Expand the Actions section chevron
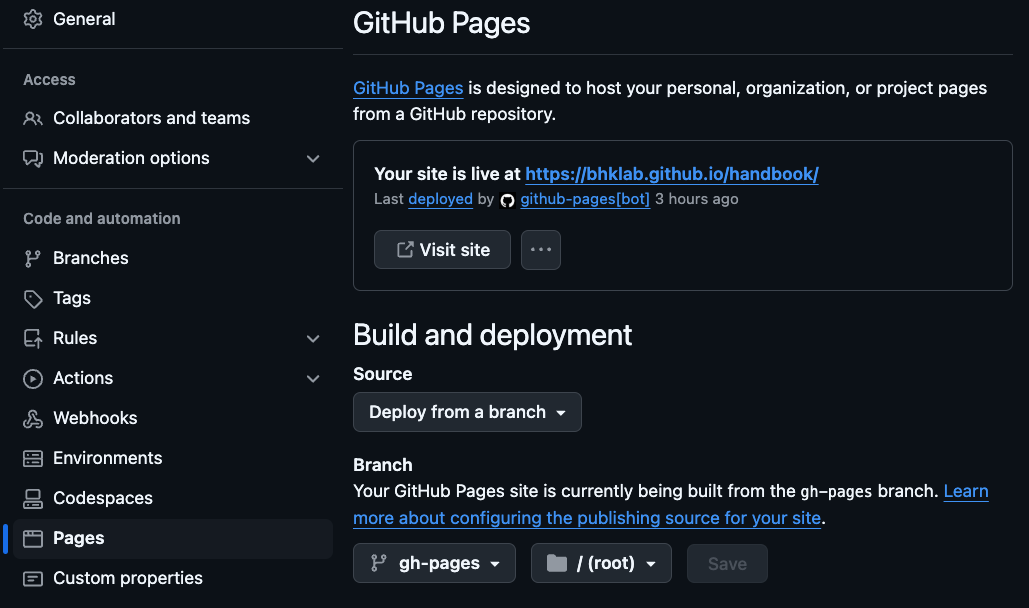The width and height of the screenshot is (1029, 608). coord(313,379)
